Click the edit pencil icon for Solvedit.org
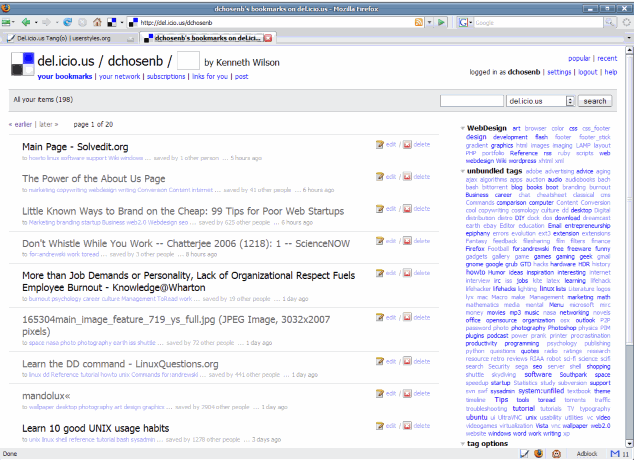This screenshot has height=460, width=634. click(x=380, y=144)
